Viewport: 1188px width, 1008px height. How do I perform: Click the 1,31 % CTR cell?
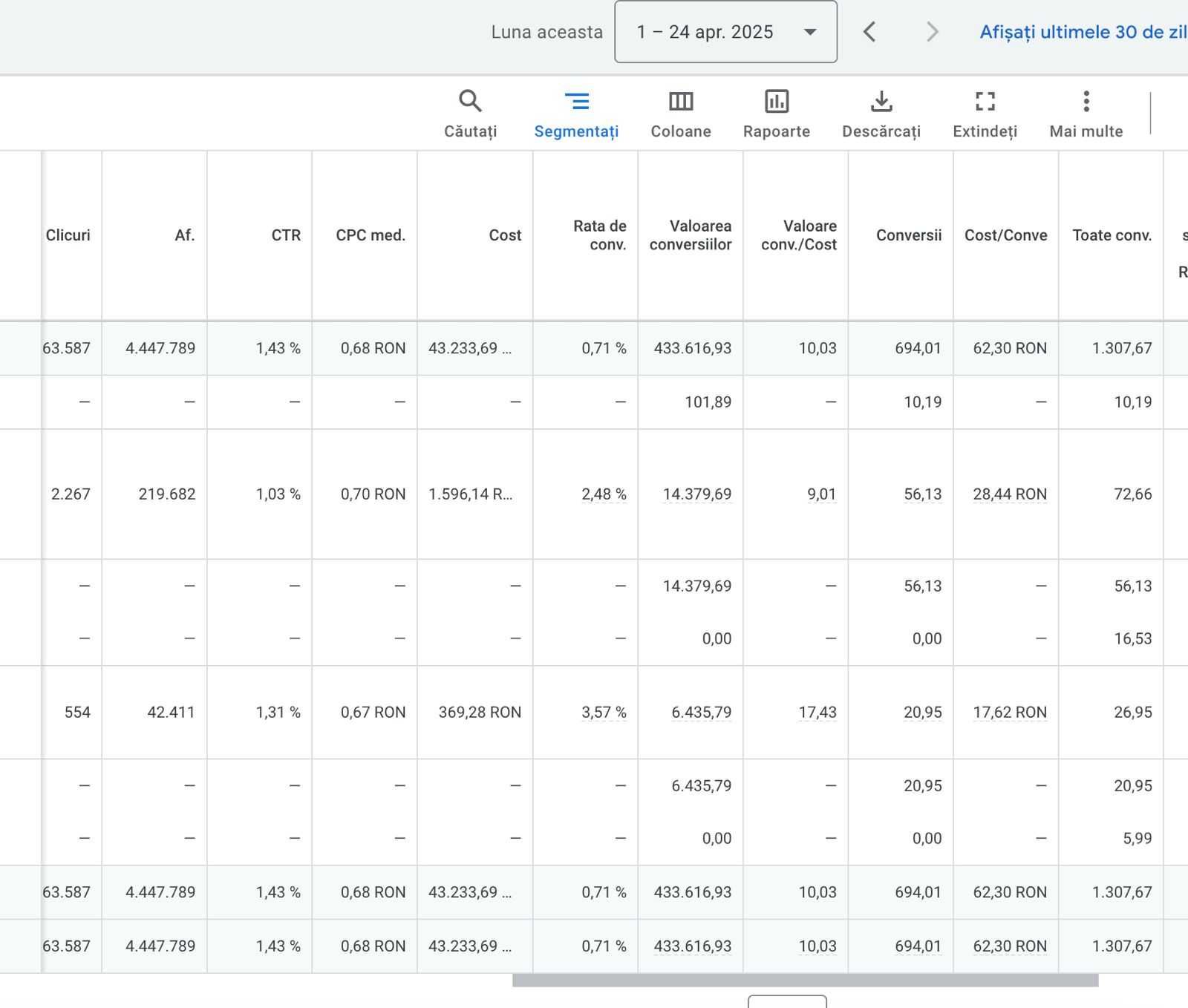pyautogui.click(x=278, y=713)
